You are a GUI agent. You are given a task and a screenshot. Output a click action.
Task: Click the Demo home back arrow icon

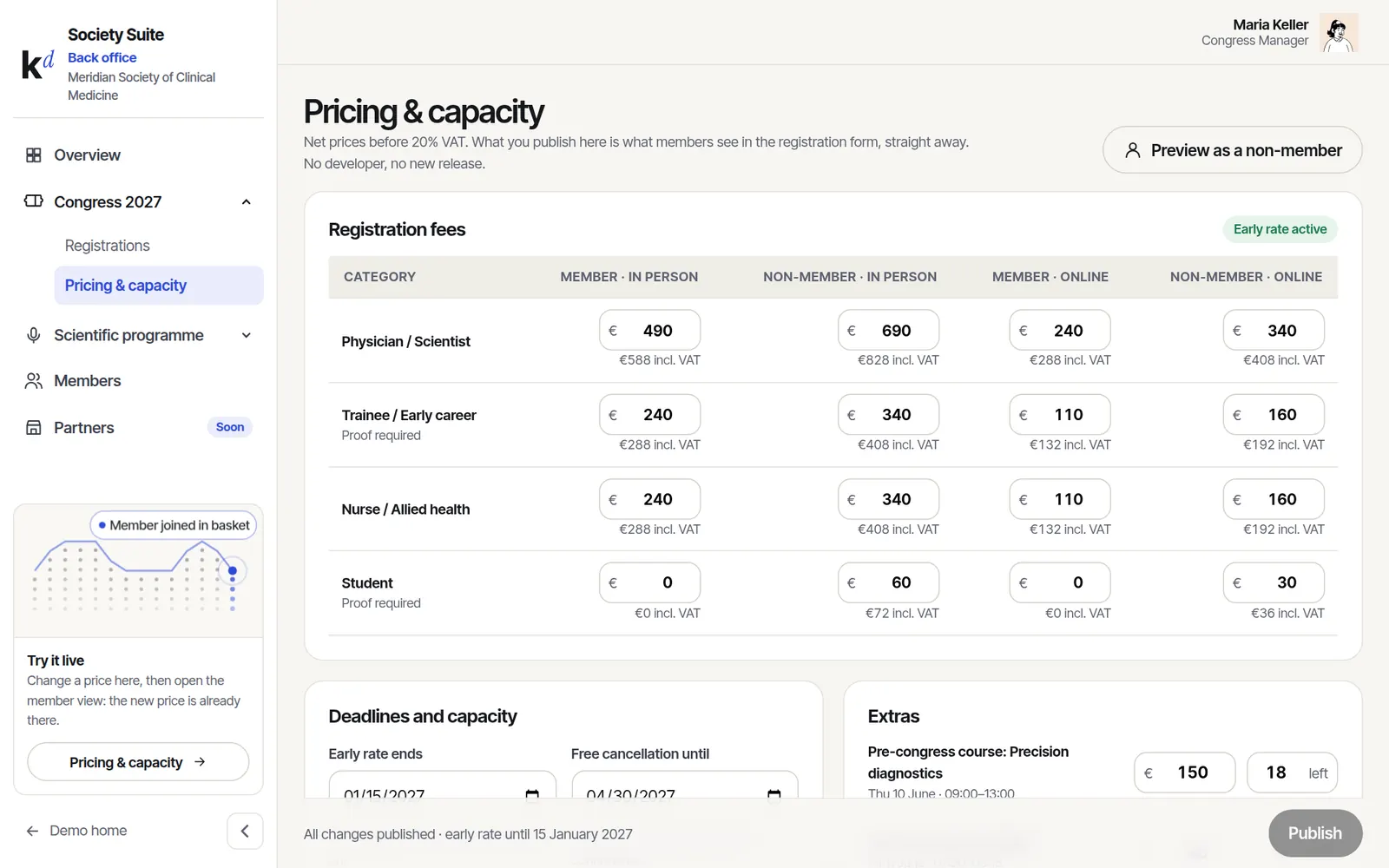tap(33, 831)
